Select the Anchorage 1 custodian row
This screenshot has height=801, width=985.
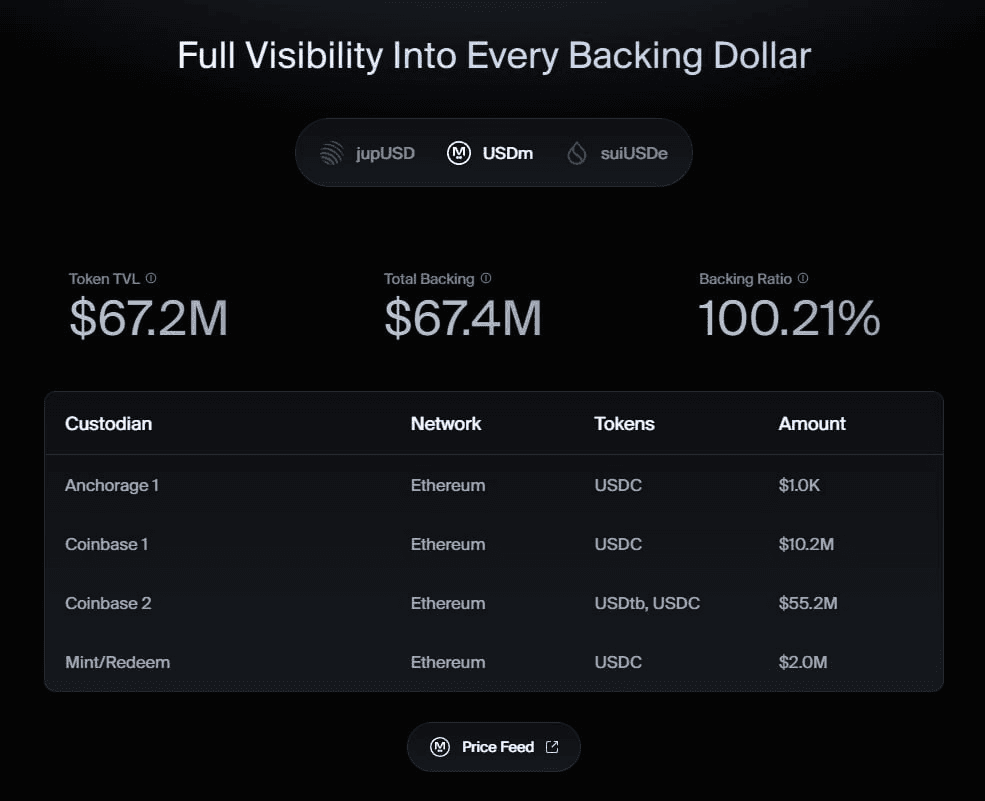click(112, 485)
